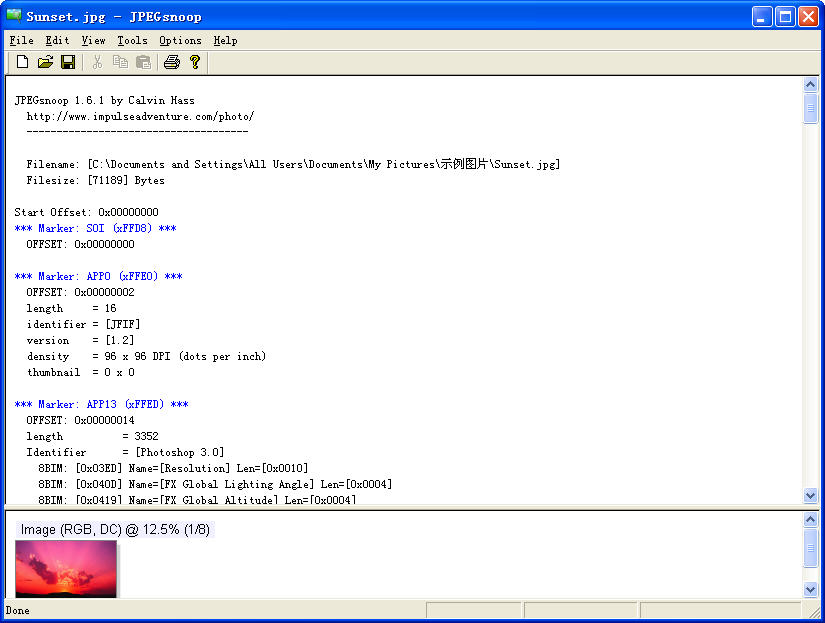Click the Cut scissors icon
The width and height of the screenshot is (825, 623).
97,62
